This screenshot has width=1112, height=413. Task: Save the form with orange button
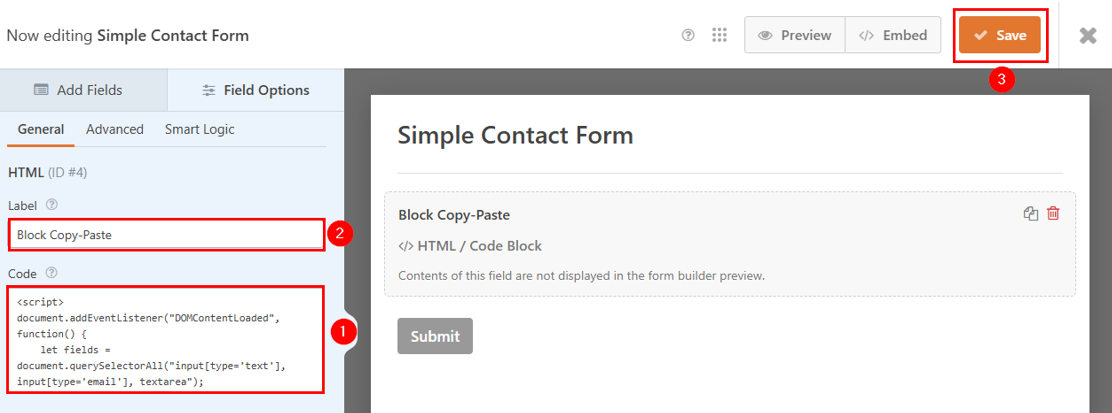(1000, 35)
